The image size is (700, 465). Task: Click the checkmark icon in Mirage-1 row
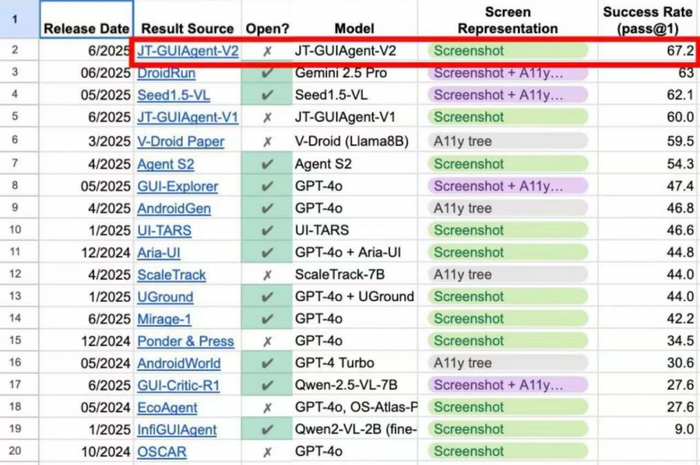266,318
